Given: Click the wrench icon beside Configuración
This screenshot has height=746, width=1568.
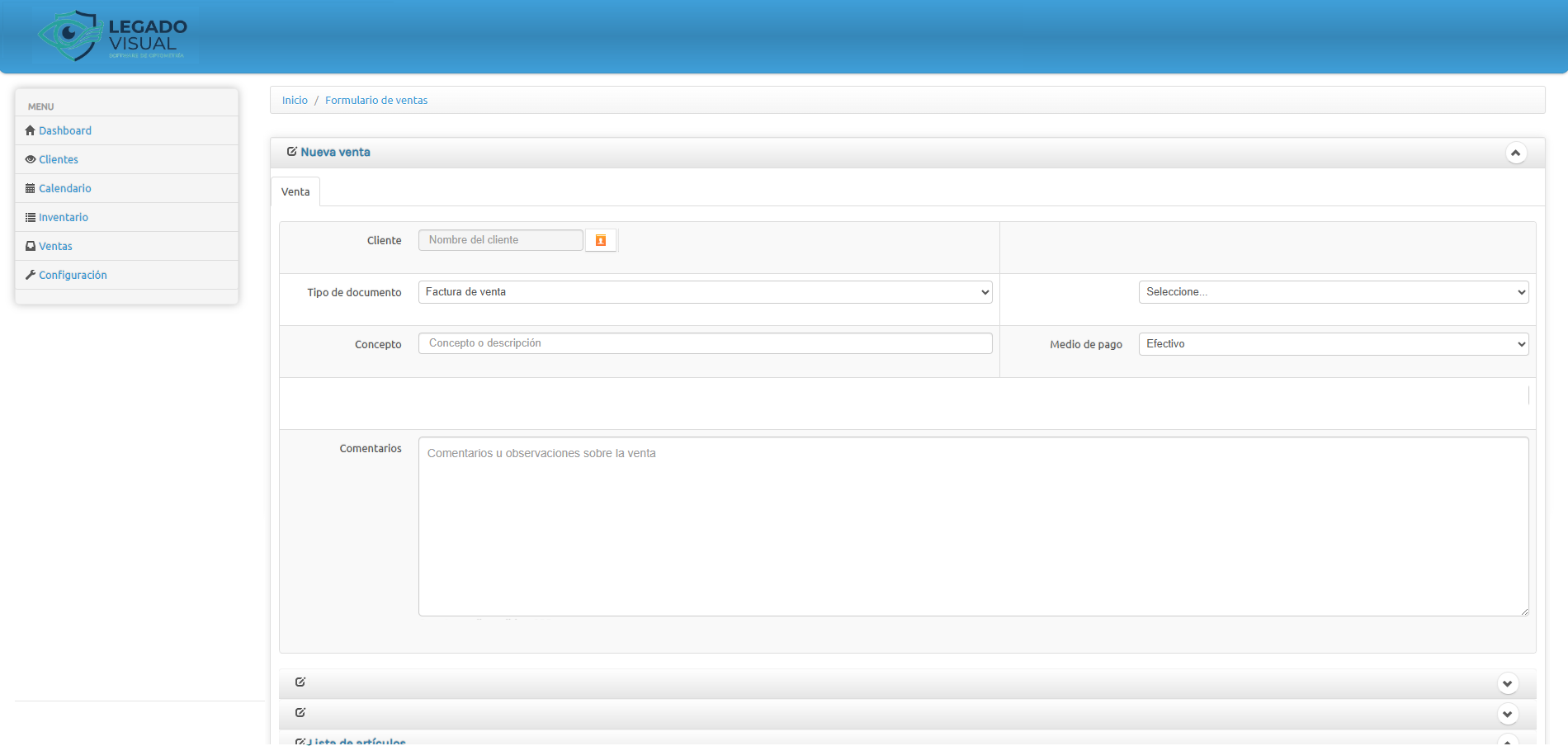Looking at the screenshot, I should pos(31,275).
